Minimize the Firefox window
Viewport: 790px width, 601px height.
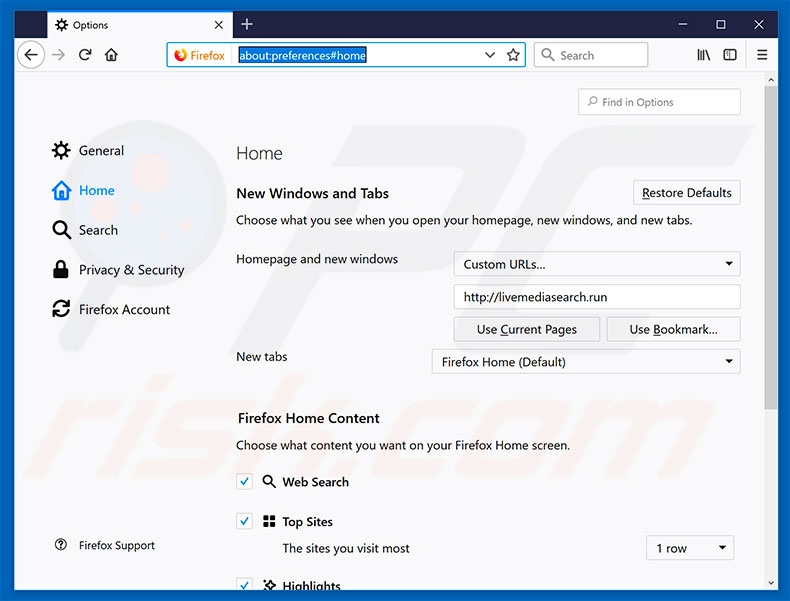683,24
